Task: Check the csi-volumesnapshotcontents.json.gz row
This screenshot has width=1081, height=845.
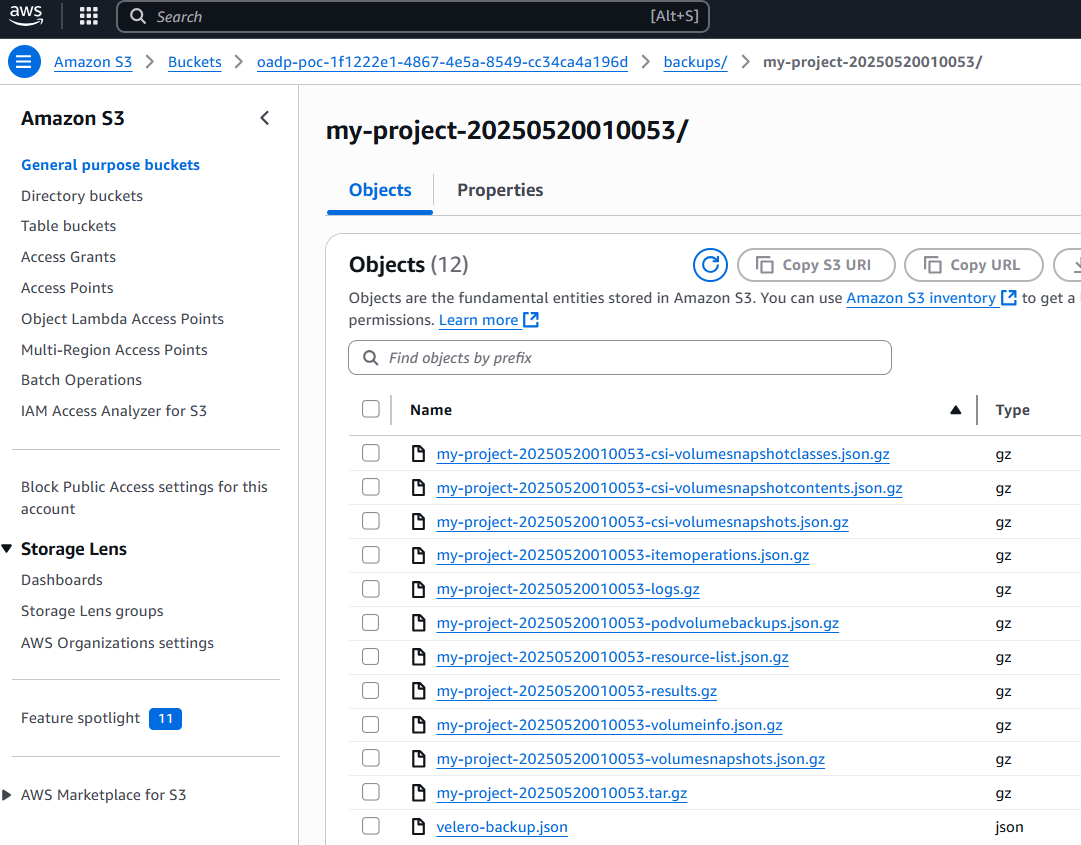Action: 371,487
